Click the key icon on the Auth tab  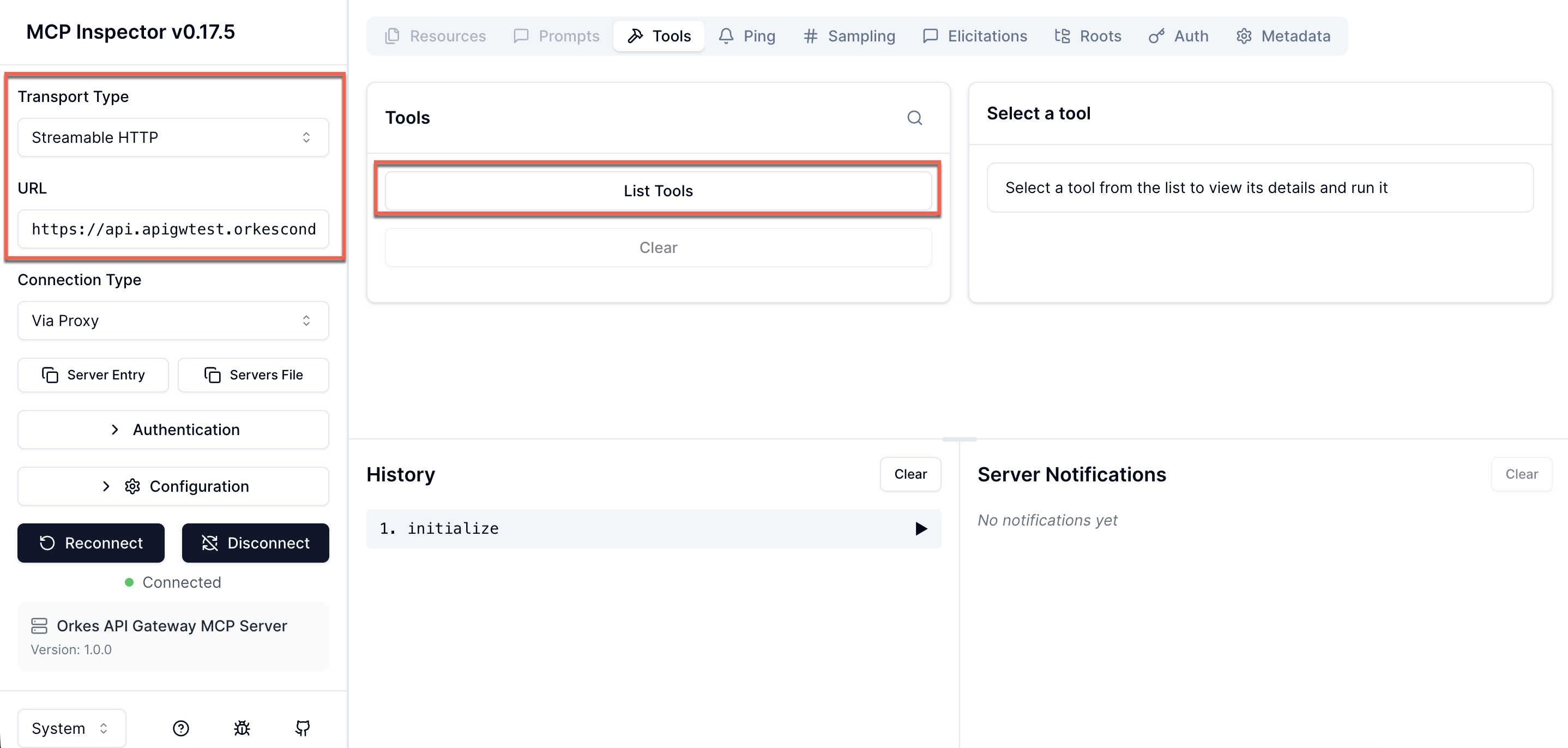click(1156, 36)
